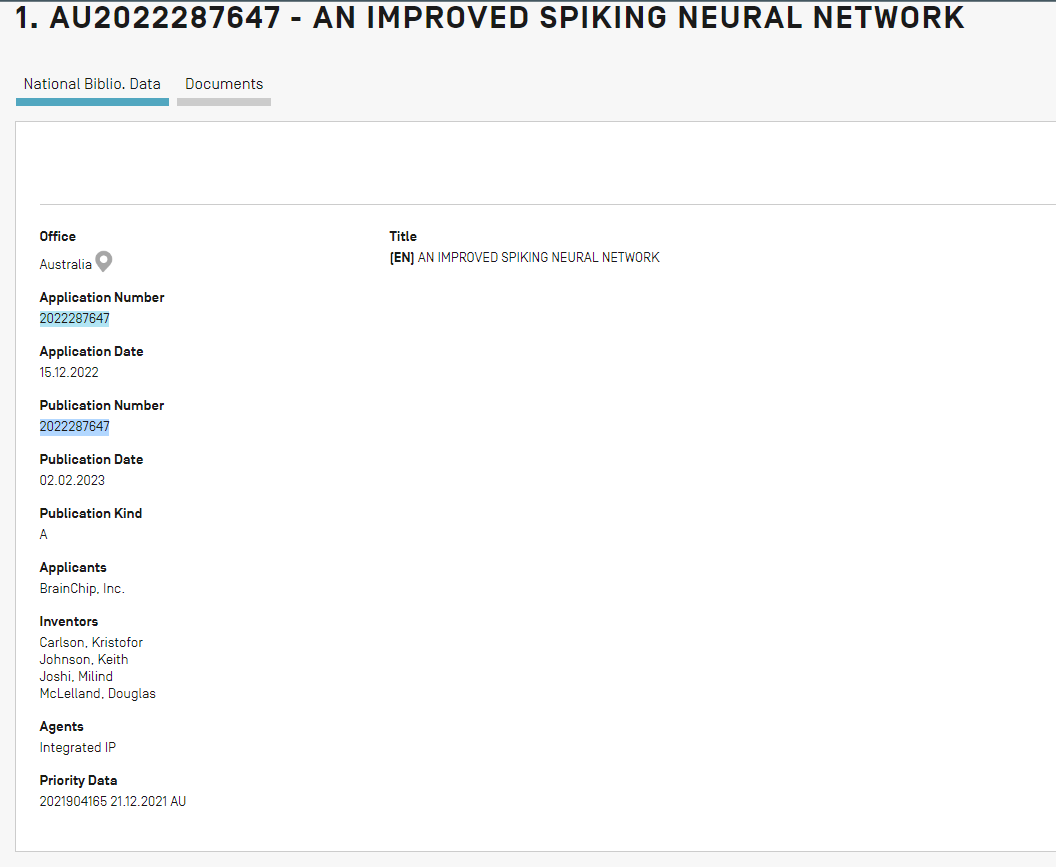Image resolution: width=1056 pixels, height=867 pixels.
Task: Click the Publication Kind value A
Action: [44, 535]
